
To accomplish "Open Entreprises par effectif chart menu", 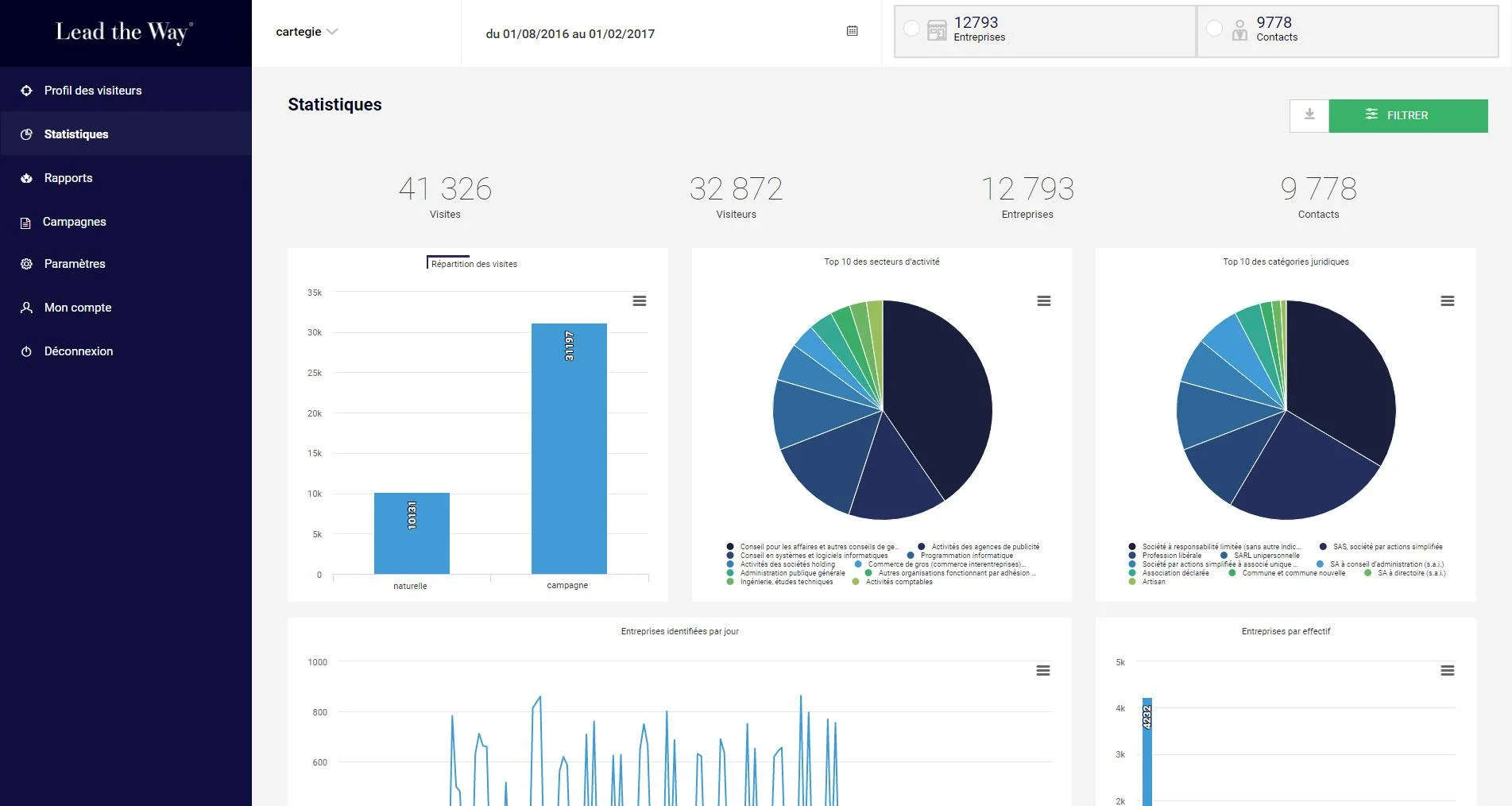I will click(1448, 671).
